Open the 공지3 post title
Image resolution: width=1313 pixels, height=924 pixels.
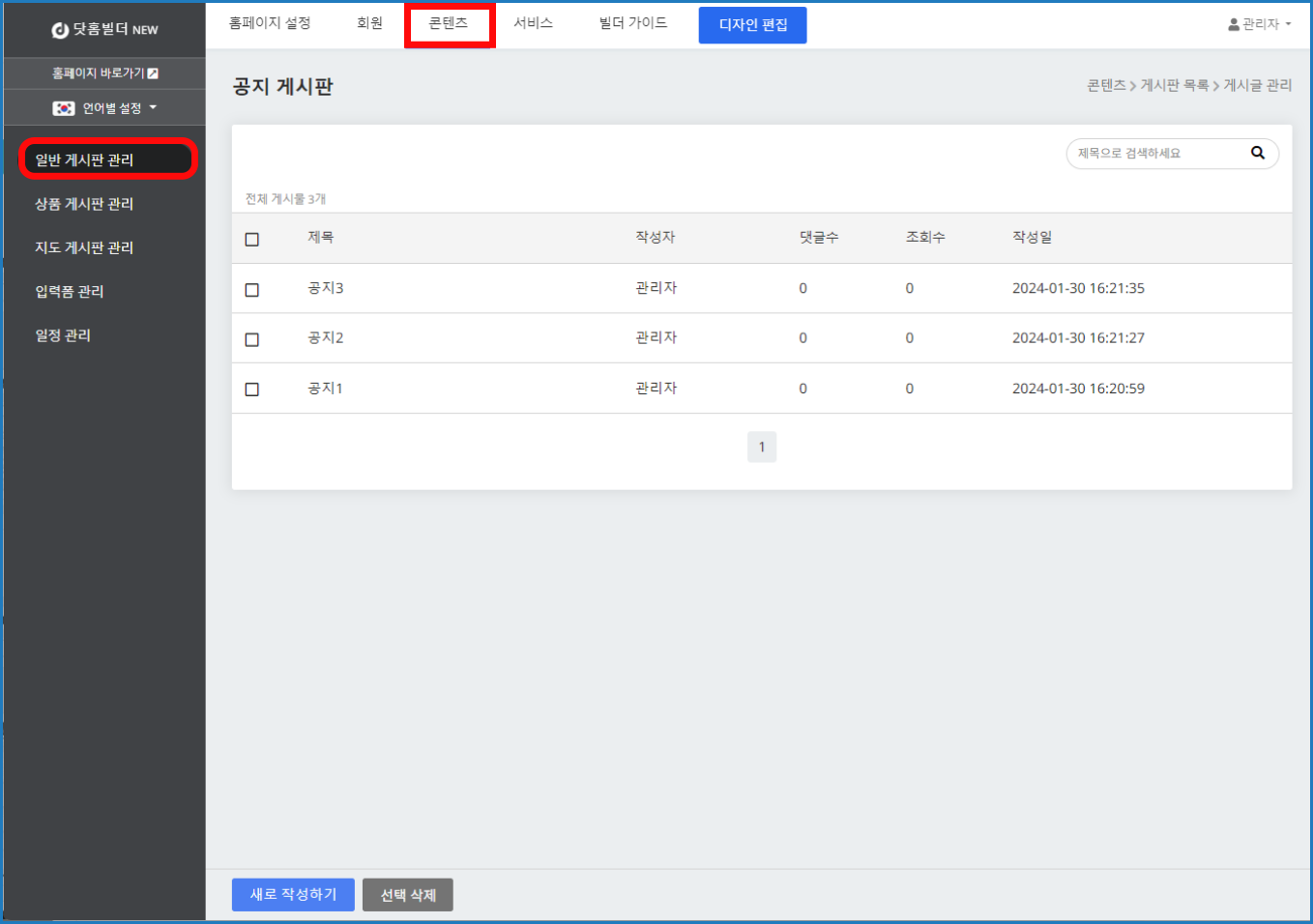click(x=326, y=288)
